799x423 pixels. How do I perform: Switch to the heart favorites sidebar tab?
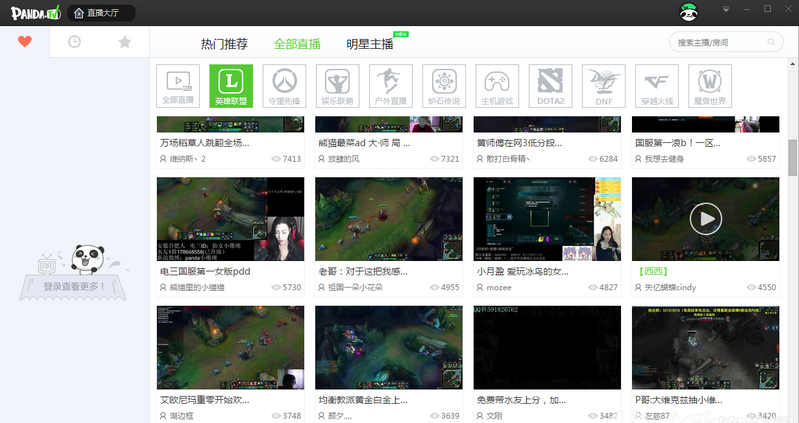pyautogui.click(x=25, y=42)
